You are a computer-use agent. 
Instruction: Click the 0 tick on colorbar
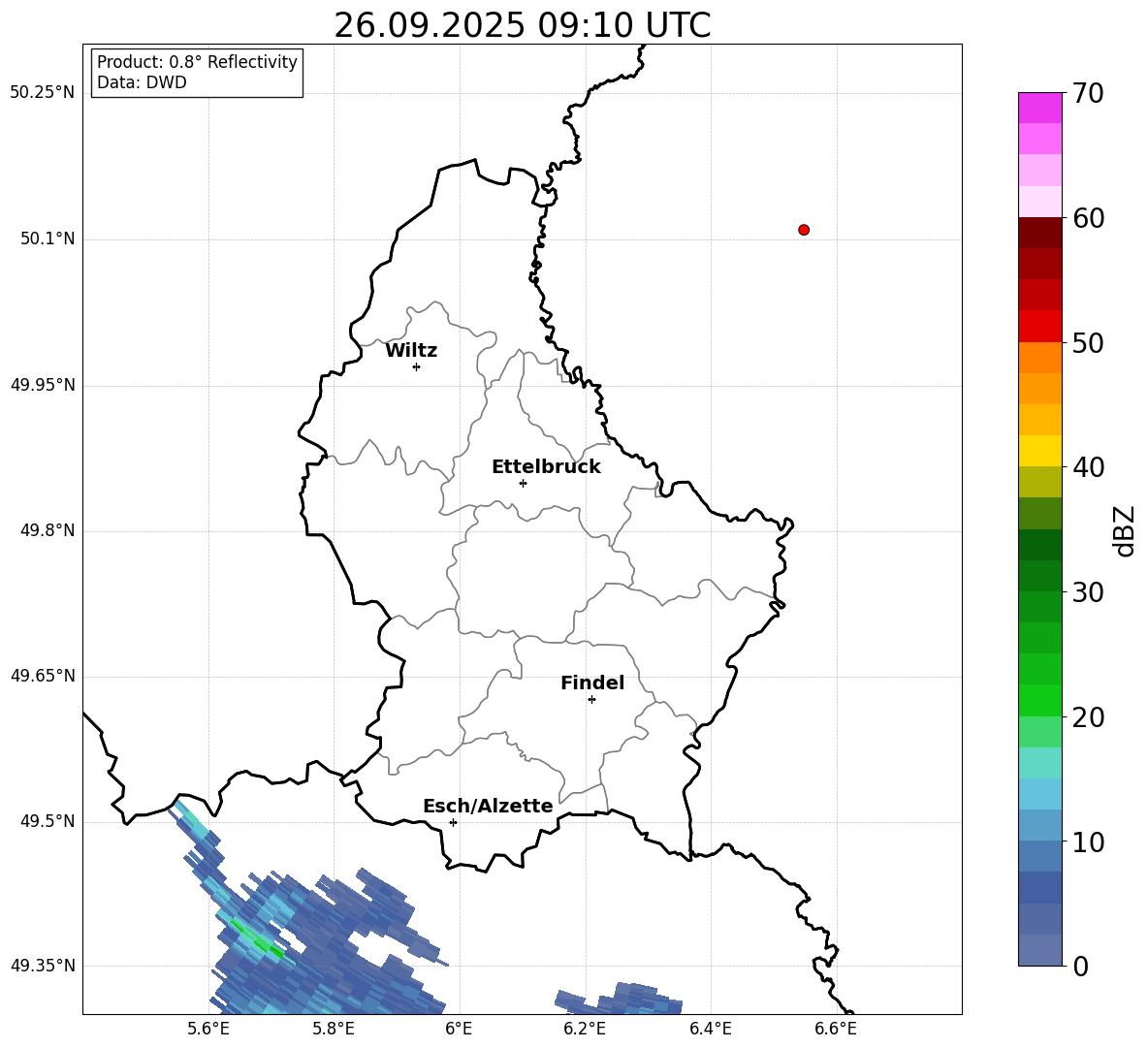pyautogui.click(x=1080, y=966)
